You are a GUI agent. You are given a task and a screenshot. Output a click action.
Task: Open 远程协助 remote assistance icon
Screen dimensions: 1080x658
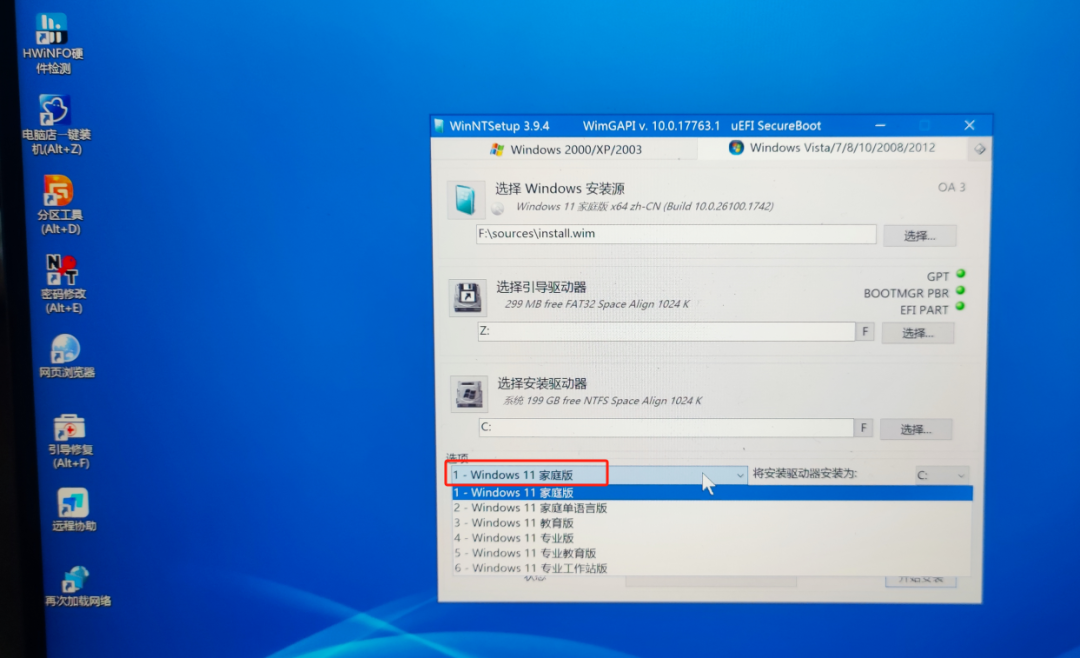(x=73, y=503)
